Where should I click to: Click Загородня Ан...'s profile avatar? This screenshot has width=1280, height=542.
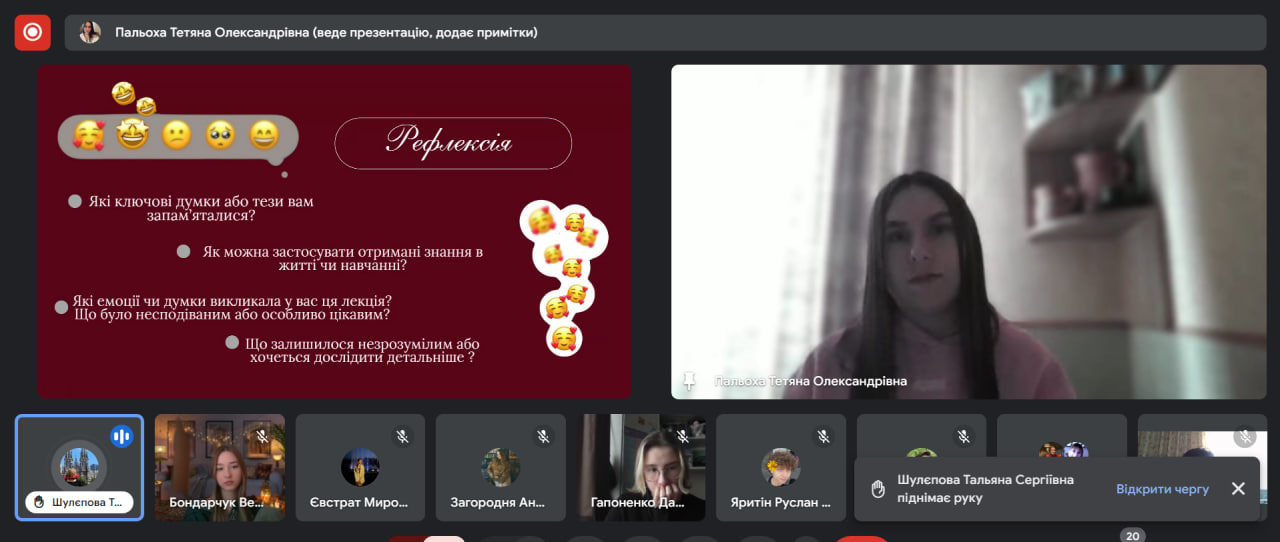[500, 467]
